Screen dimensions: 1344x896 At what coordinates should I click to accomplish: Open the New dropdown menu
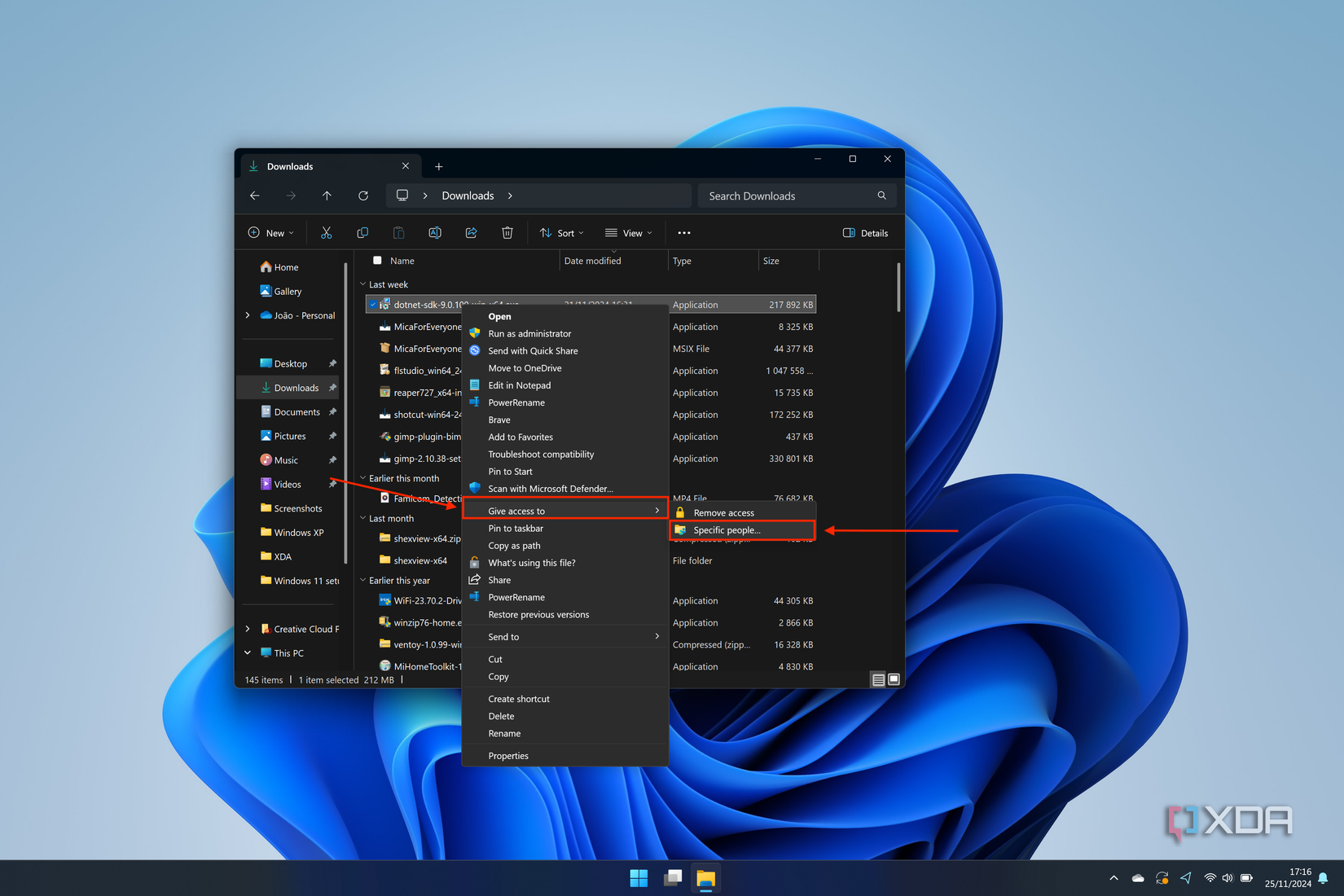(x=270, y=233)
